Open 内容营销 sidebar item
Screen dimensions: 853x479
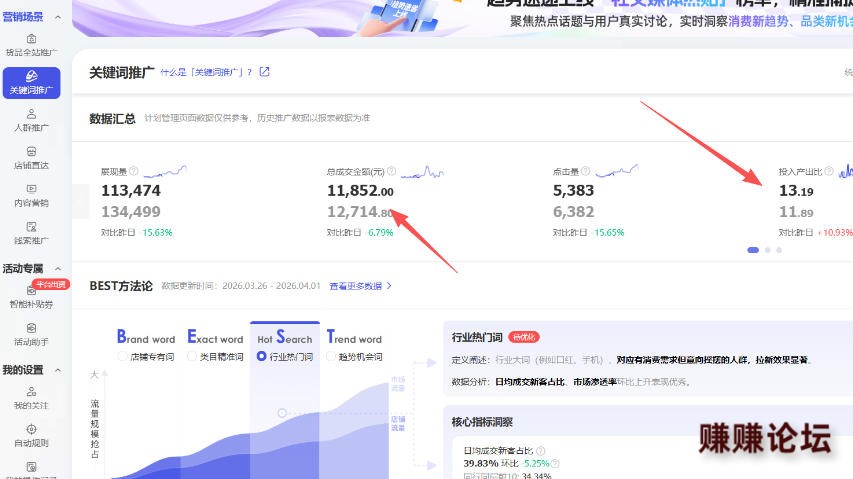31,195
